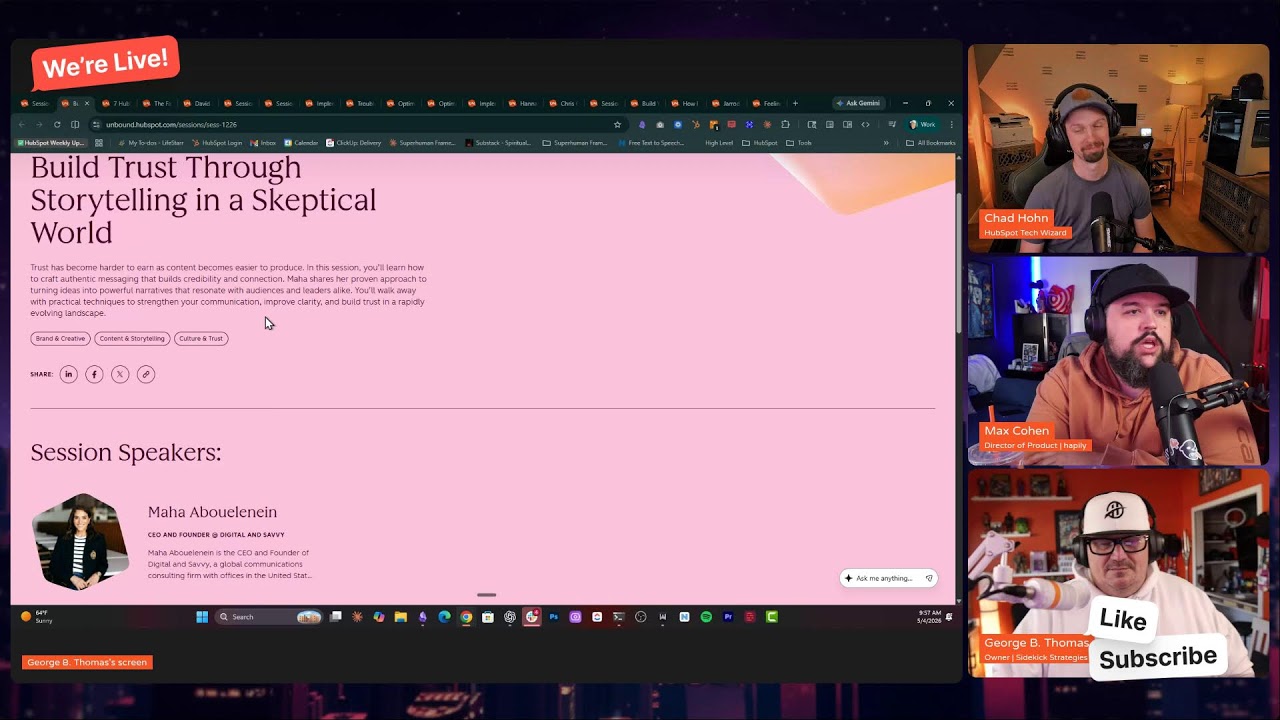Expand the hidden bookmarks overflow chevron
1280x720 pixels.
click(886, 143)
